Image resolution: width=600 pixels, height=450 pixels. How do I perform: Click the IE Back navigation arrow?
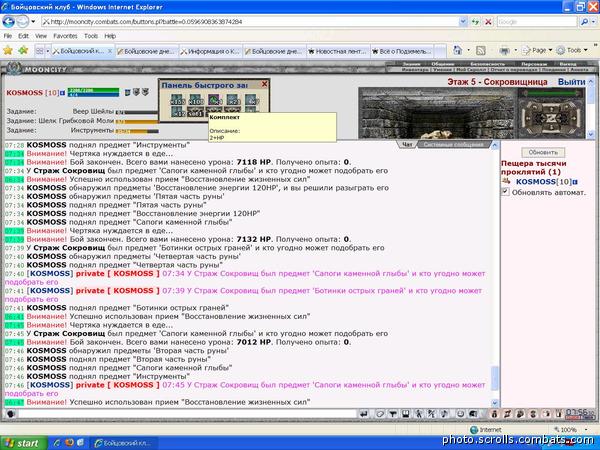click(8, 21)
